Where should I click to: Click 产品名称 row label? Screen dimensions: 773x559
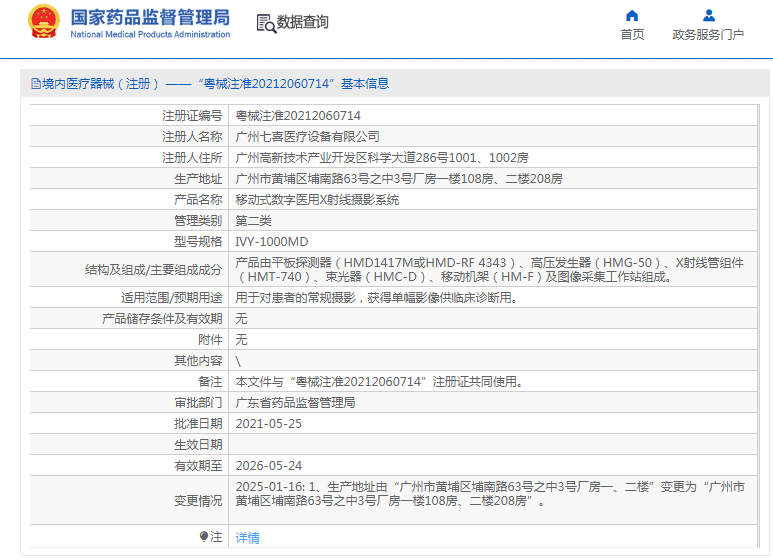[x=198, y=200]
